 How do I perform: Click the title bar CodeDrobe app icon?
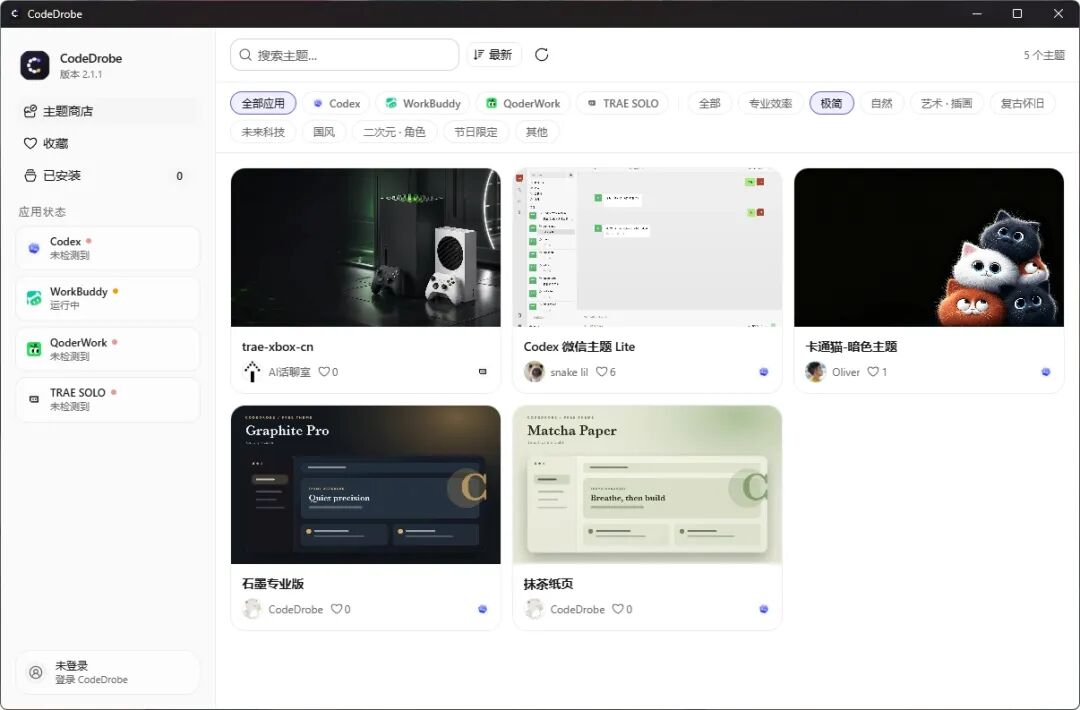[14, 13]
